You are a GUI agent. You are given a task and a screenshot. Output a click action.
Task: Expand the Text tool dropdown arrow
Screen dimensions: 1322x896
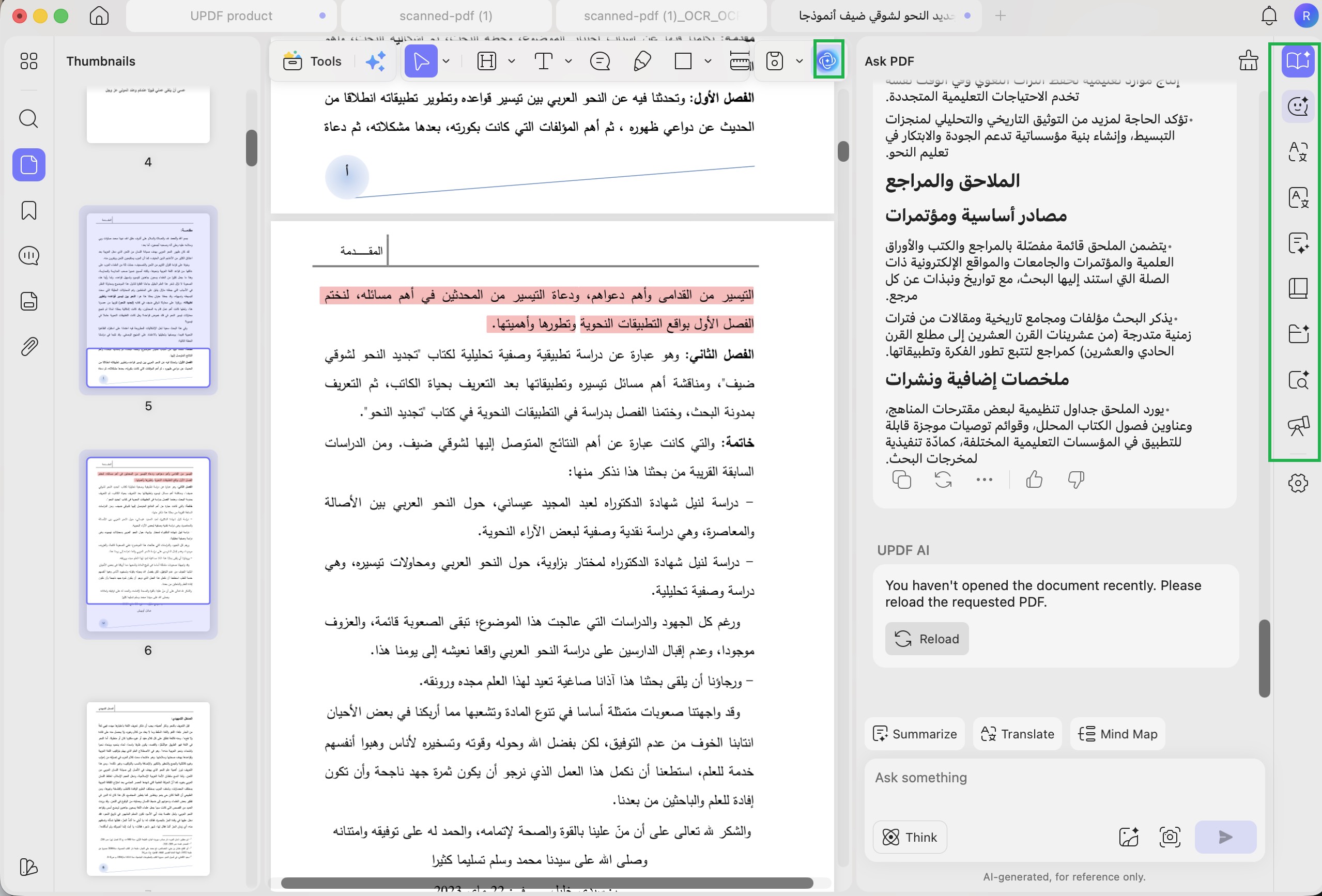(567, 61)
